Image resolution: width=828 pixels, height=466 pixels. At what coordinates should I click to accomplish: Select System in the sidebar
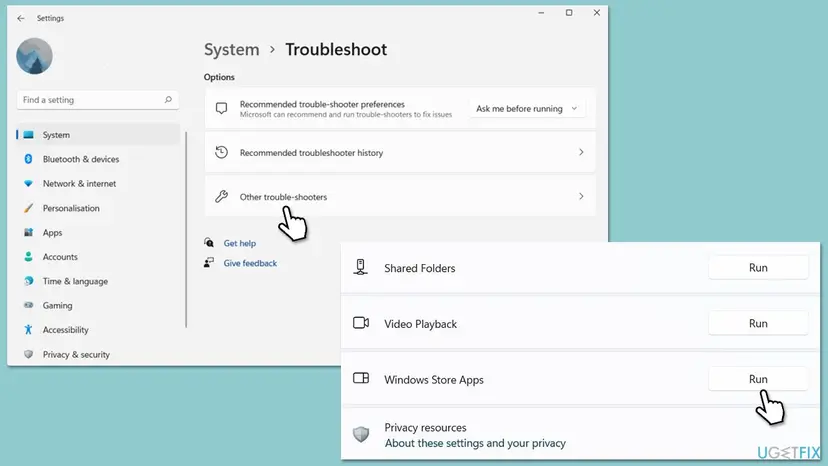click(x=98, y=135)
